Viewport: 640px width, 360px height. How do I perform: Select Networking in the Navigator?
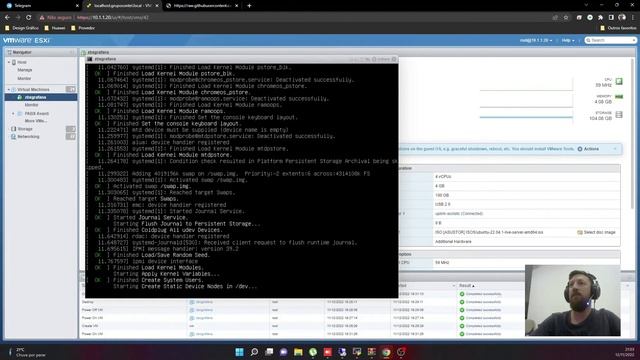(x=28, y=137)
